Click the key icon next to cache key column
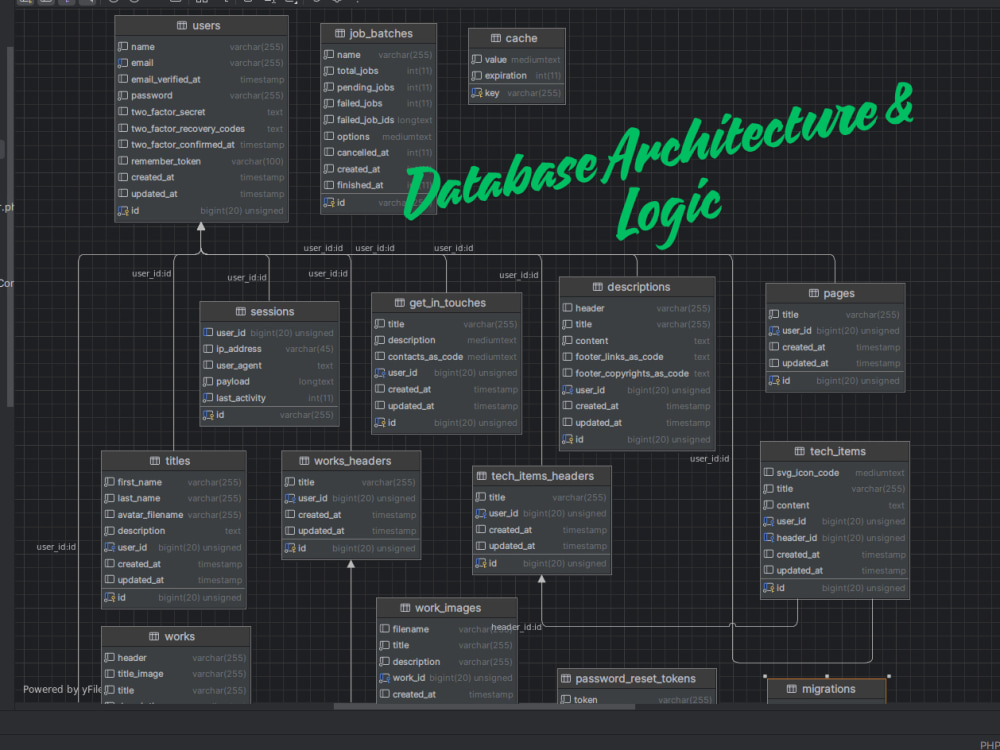This screenshot has height=750, width=1000. click(476, 93)
